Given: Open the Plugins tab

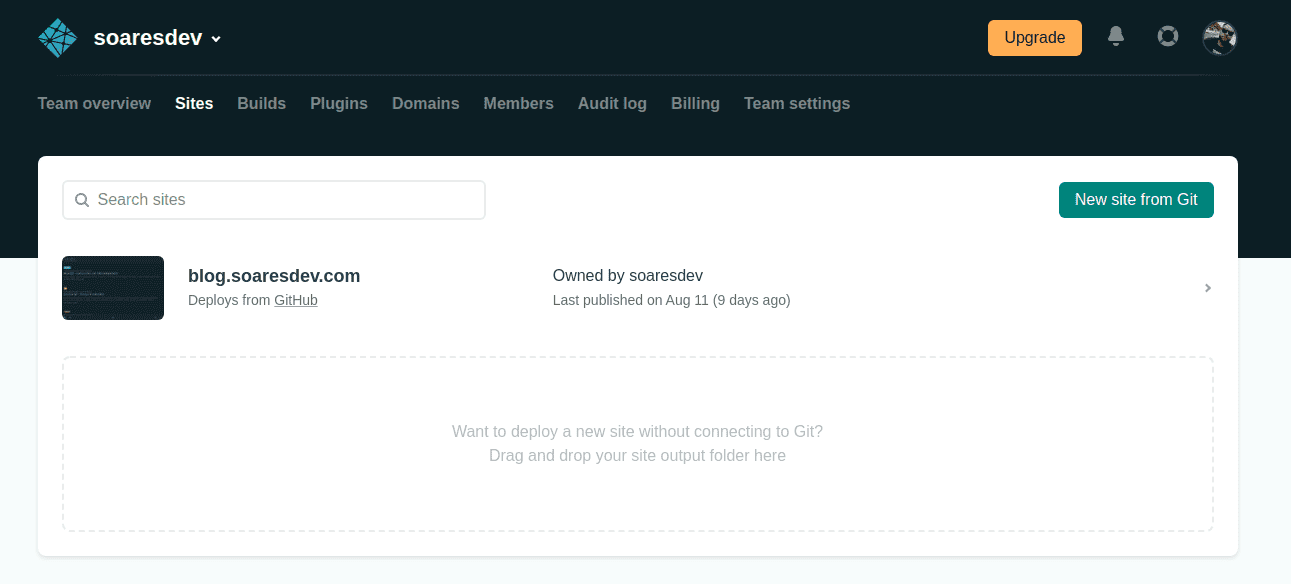Looking at the screenshot, I should tap(338, 103).
